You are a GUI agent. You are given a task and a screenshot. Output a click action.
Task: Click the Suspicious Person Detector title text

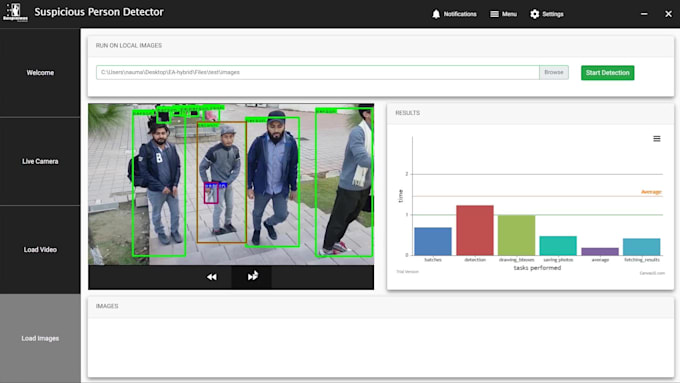pyautogui.click(x=99, y=12)
